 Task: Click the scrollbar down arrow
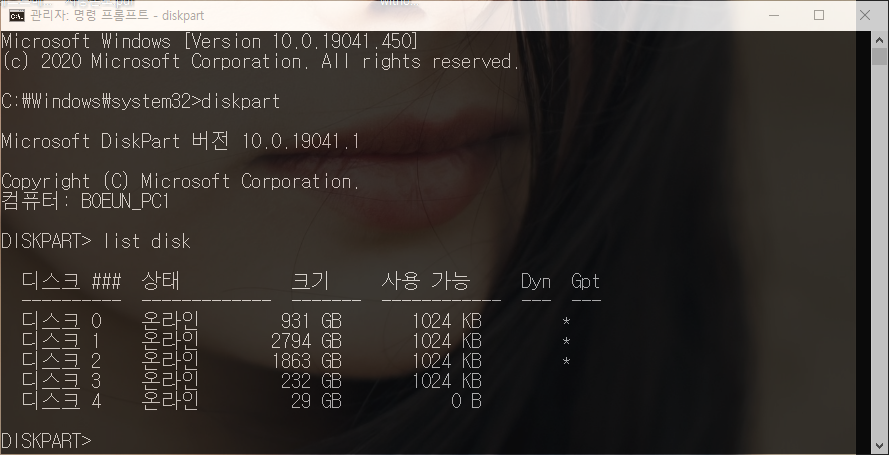click(x=879, y=446)
